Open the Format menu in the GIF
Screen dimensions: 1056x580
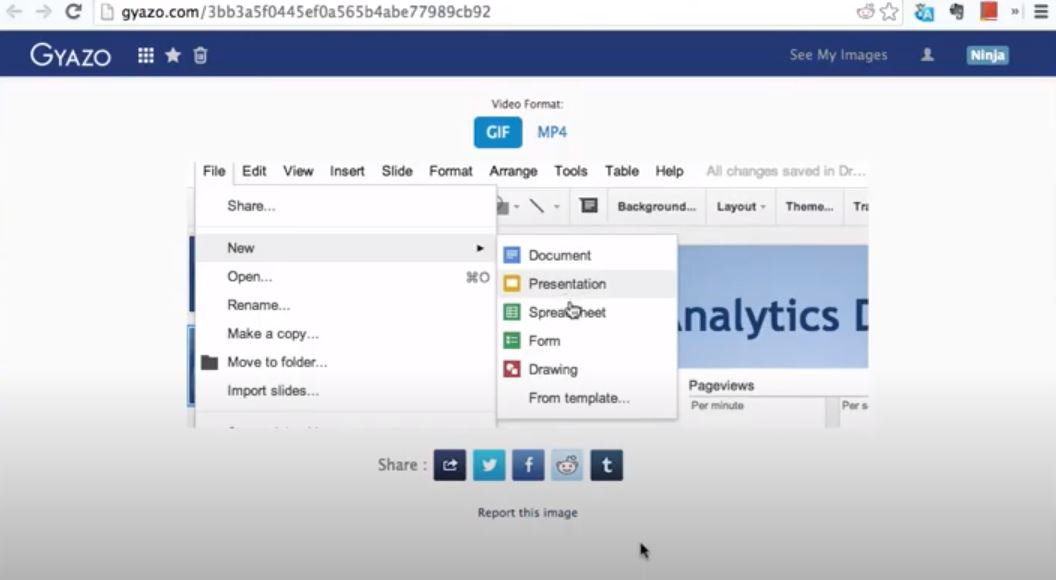coord(451,171)
